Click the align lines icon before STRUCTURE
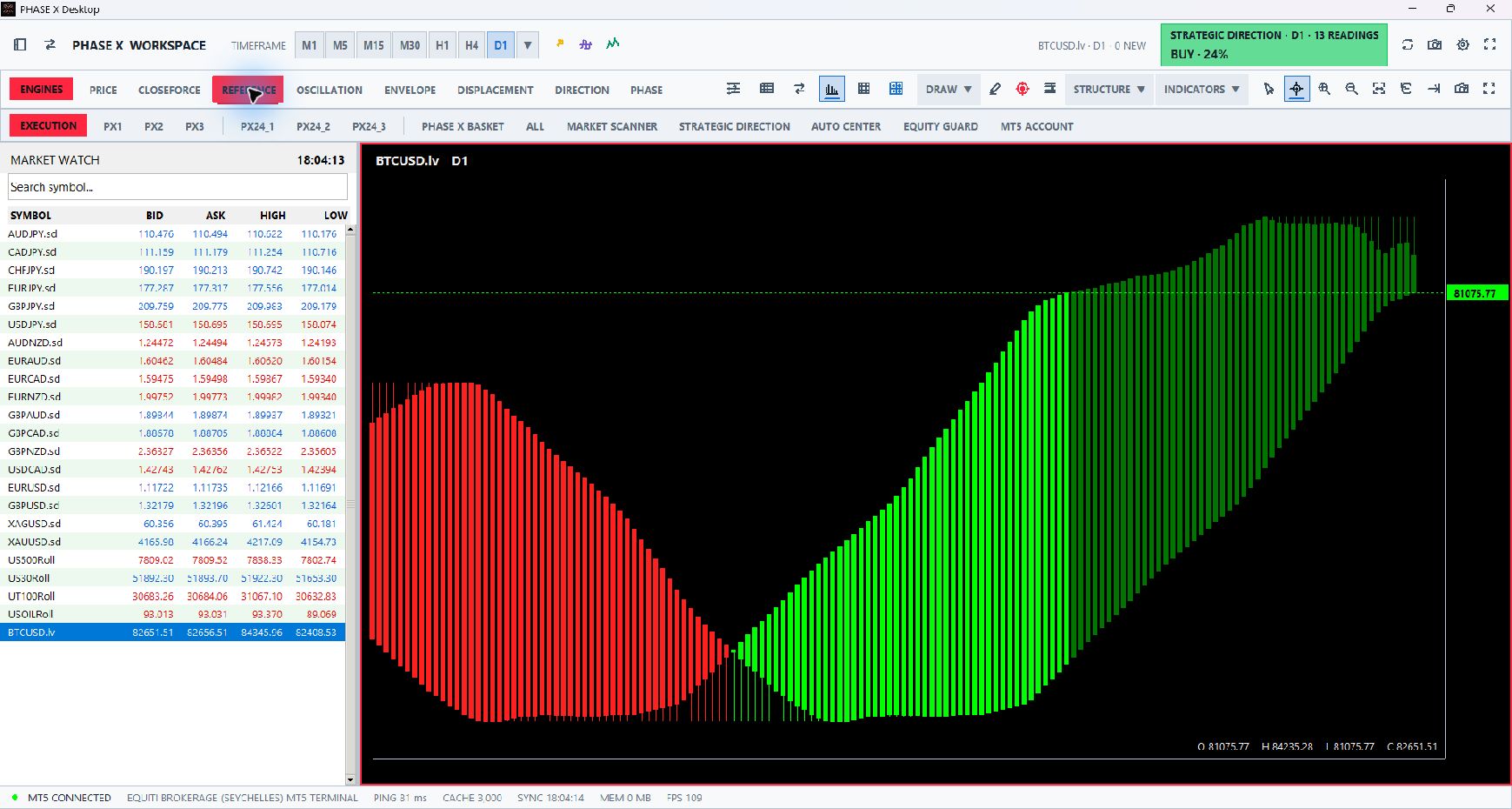Image resolution: width=1512 pixels, height=809 pixels. 1050,89
